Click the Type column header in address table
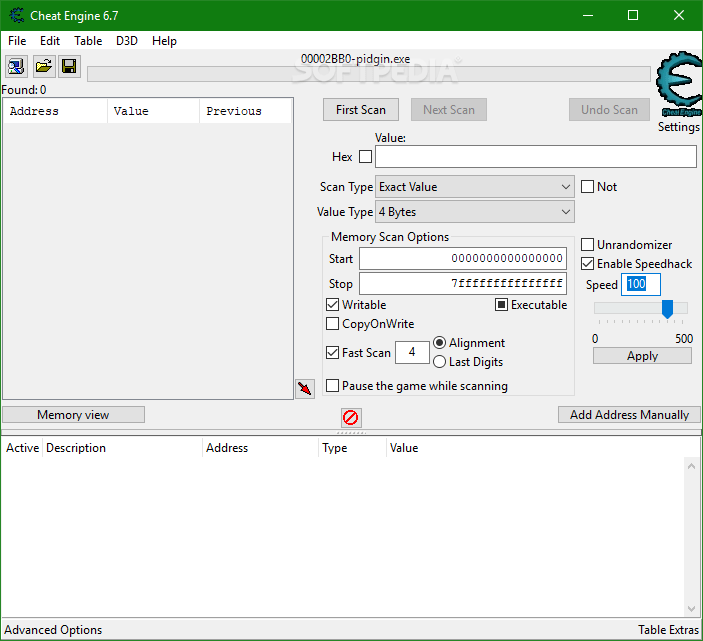 tap(352, 448)
